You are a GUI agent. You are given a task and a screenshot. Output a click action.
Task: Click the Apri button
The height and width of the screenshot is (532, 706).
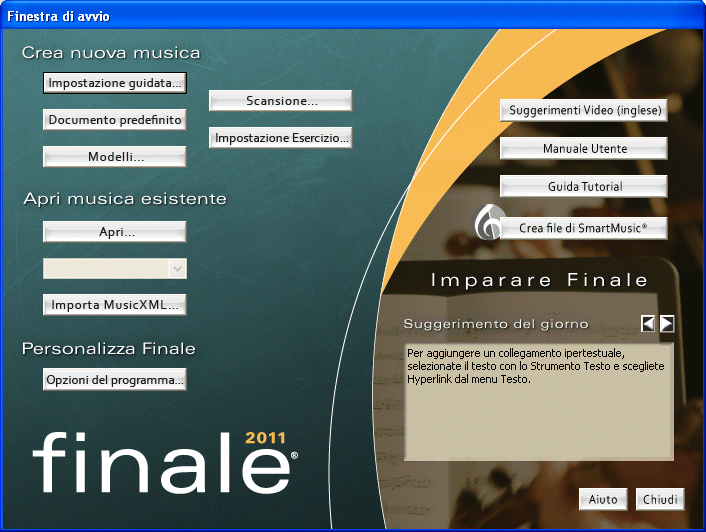click(x=115, y=232)
